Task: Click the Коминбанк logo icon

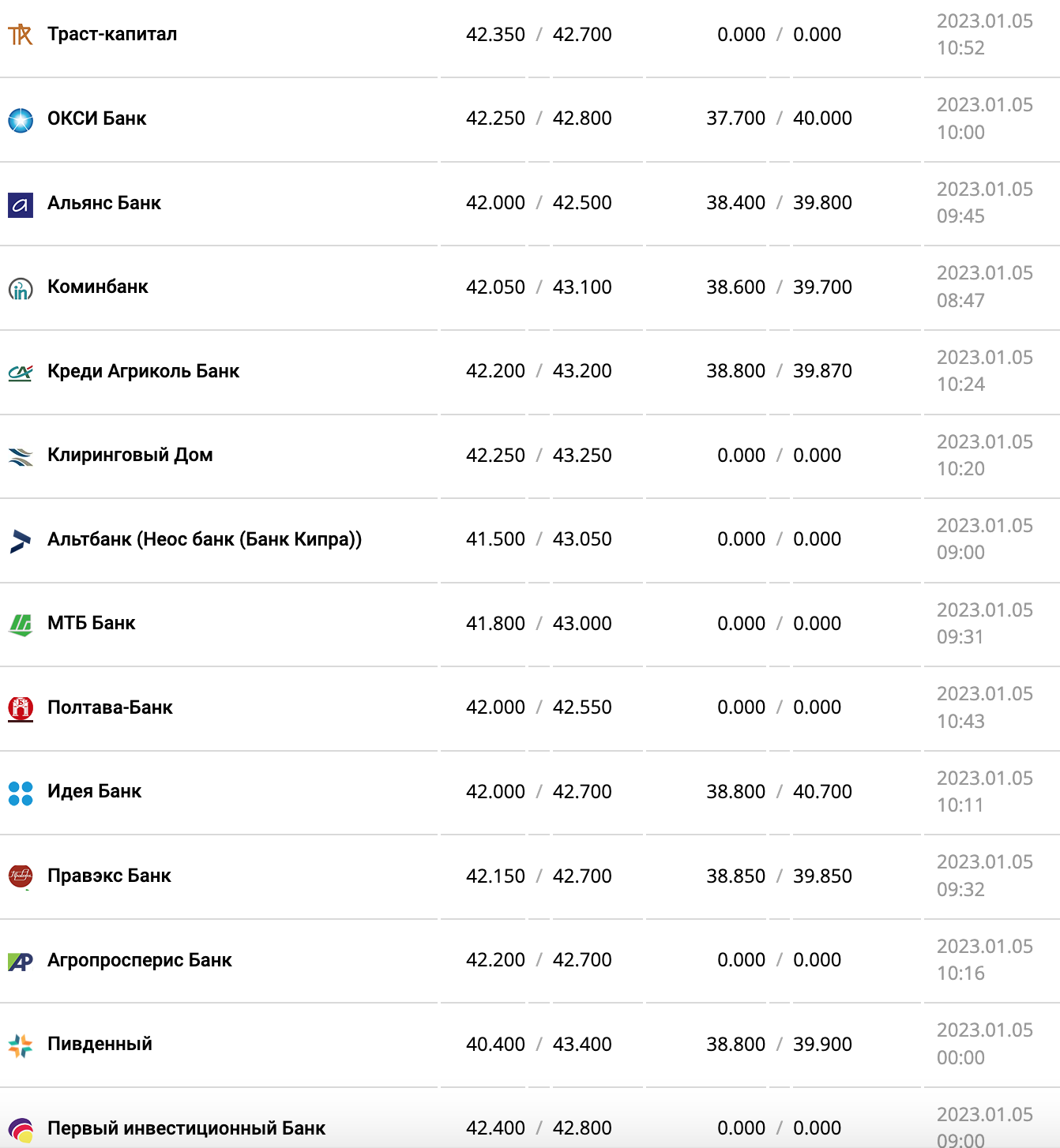Action: (x=21, y=289)
